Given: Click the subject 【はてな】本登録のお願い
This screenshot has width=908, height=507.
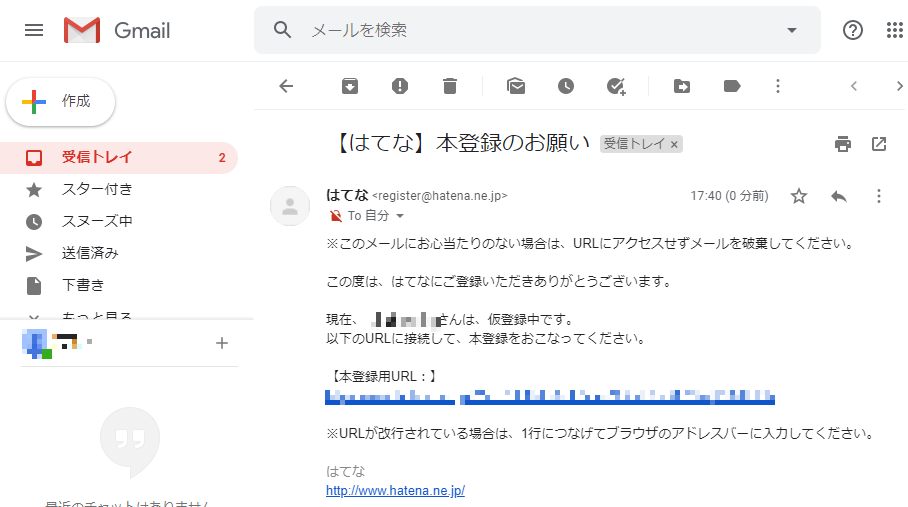Looking at the screenshot, I should [462, 143].
